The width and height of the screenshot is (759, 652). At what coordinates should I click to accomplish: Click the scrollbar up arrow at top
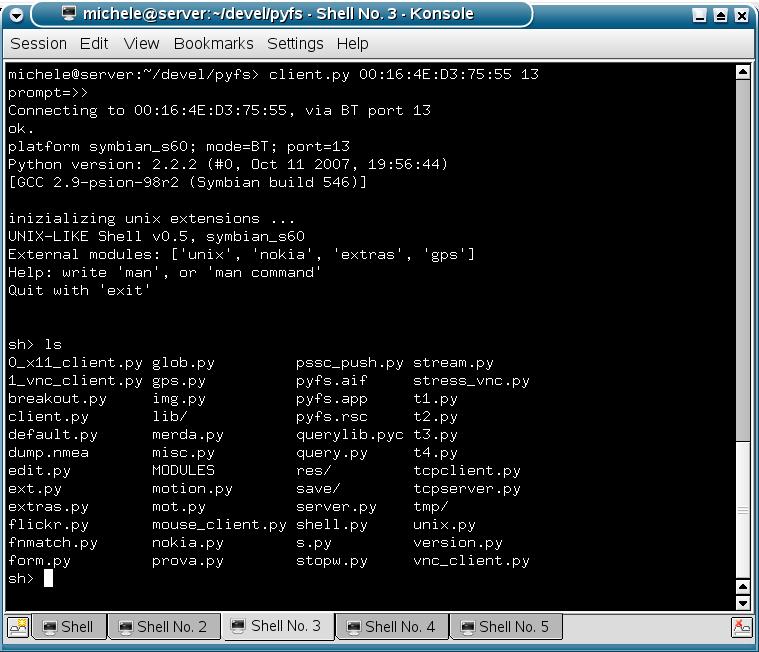pyautogui.click(x=743, y=72)
